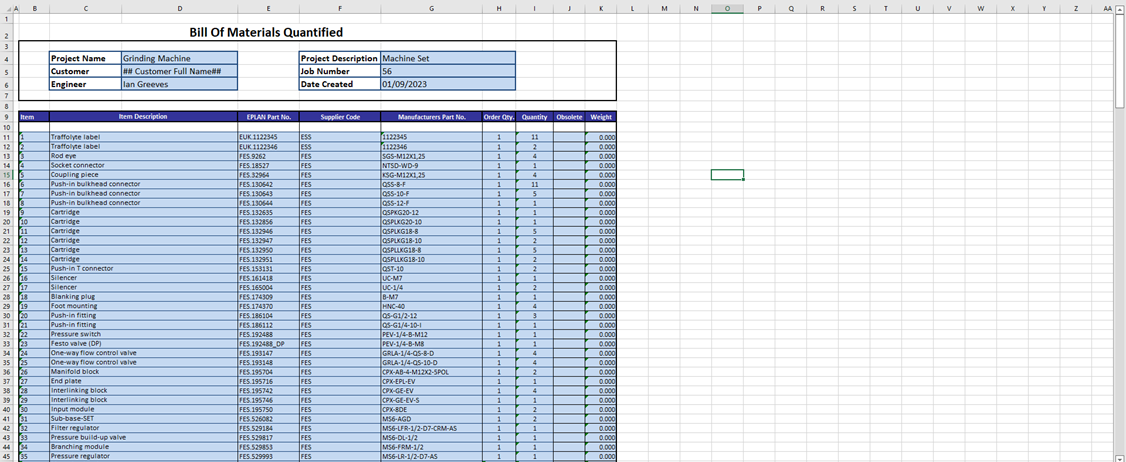Click the 'Item Description' header cell
Image resolution: width=1126 pixels, height=462 pixels.
[143, 117]
